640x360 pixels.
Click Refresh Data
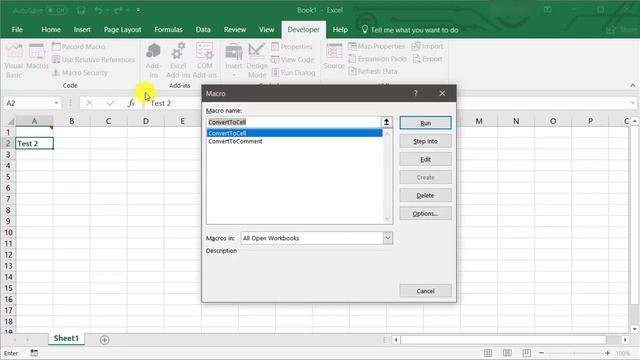[x=373, y=71]
